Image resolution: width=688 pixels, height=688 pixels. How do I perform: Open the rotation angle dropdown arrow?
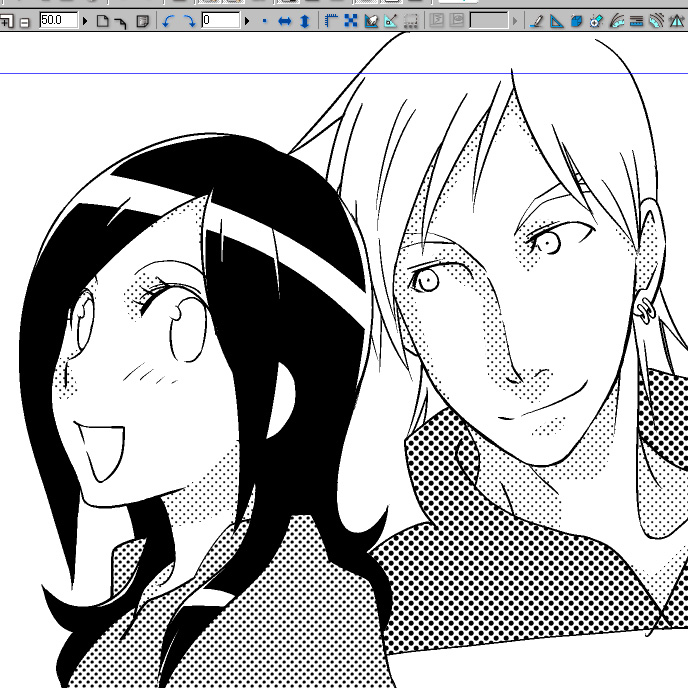[x=247, y=21]
